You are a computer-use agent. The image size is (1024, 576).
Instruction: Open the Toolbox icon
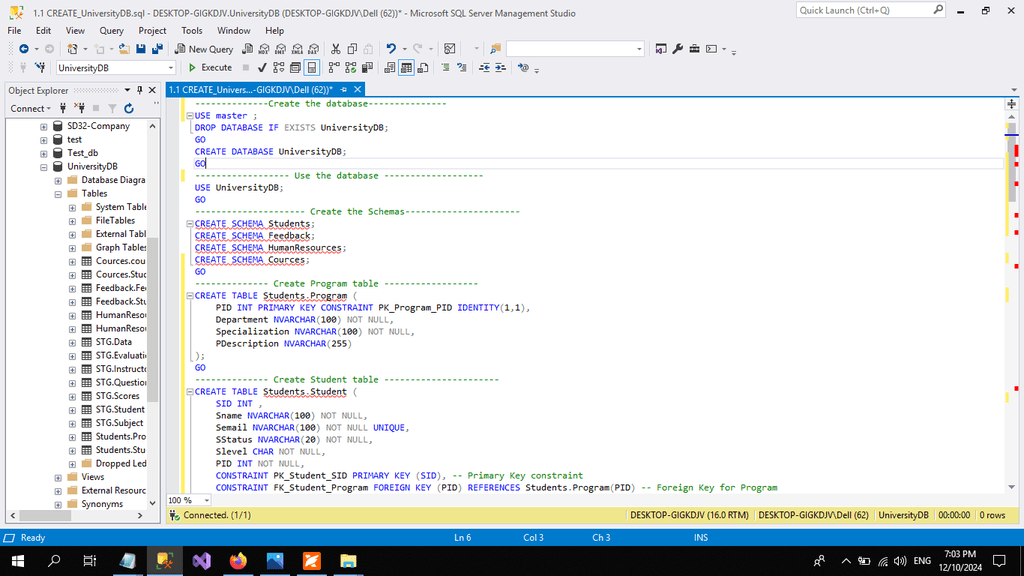[x=694, y=49]
